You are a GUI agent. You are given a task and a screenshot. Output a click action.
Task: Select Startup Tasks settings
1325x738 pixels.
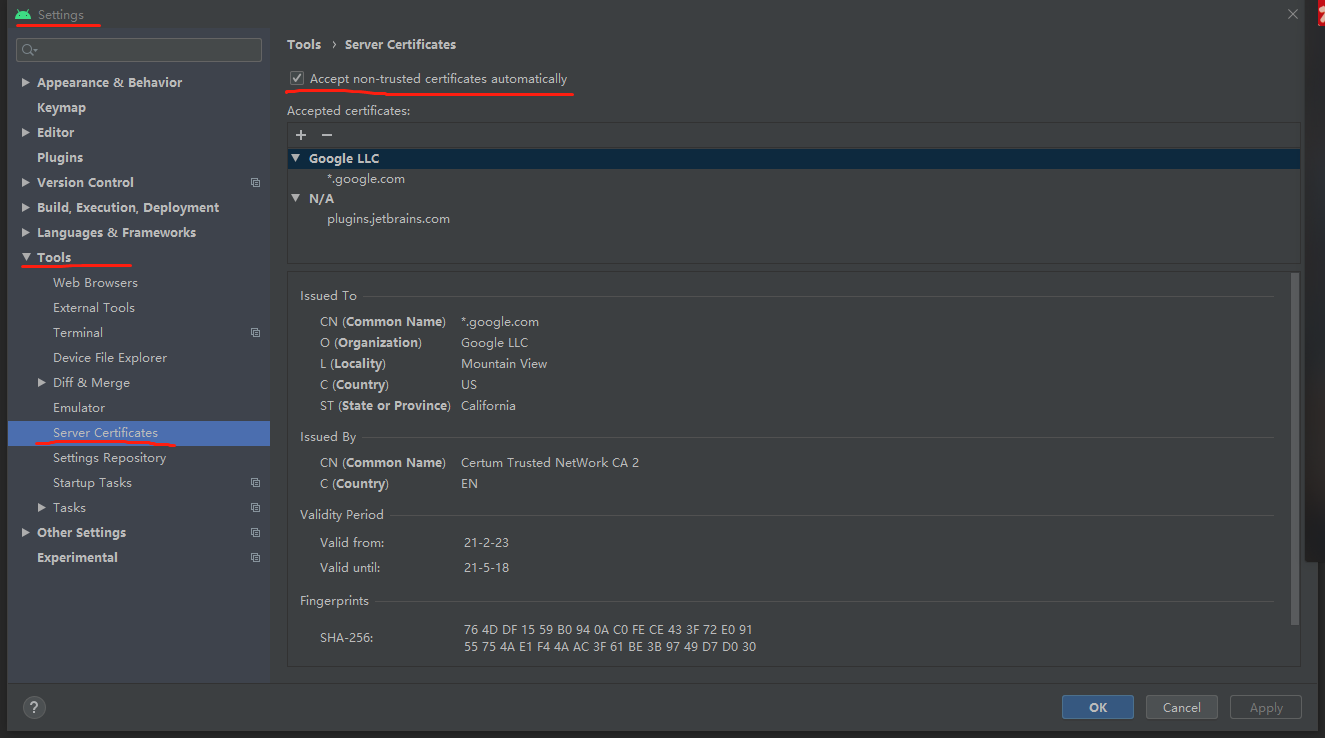[92, 483]
